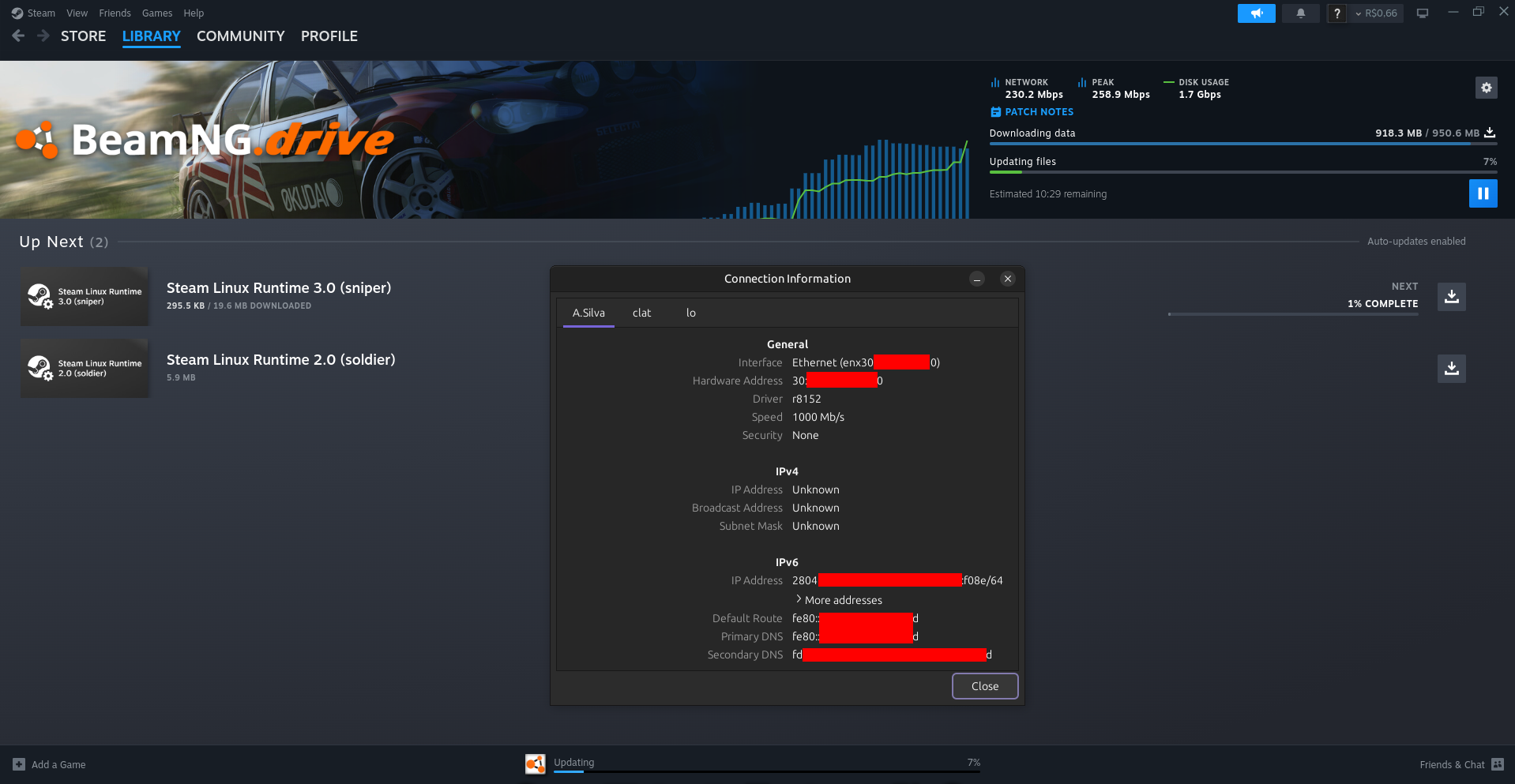
Task: Click the DISK USAGE 1.7 Gbps stat
Action: (x=1196, y=88)
